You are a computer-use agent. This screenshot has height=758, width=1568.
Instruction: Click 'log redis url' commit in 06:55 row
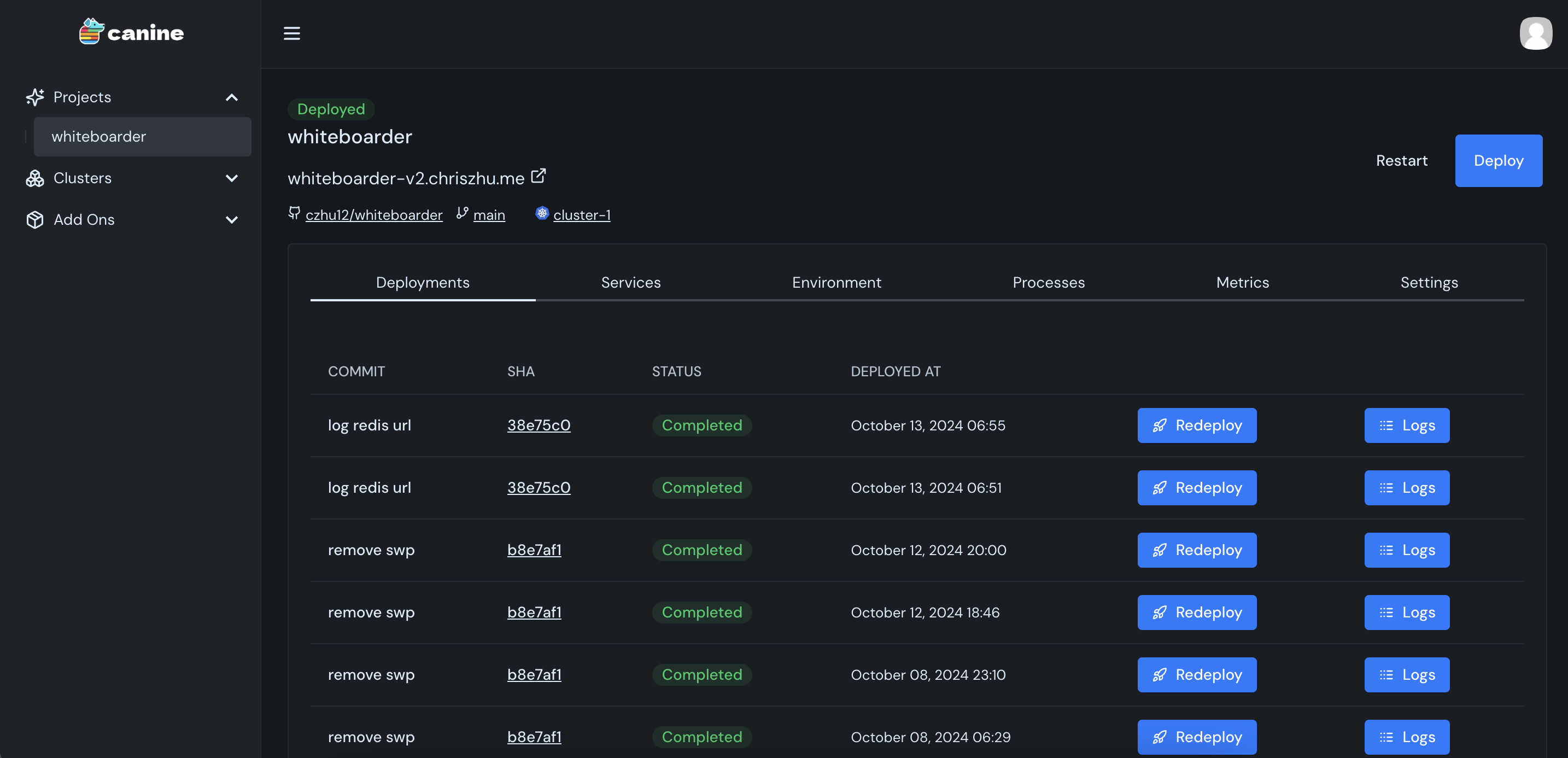370,425
